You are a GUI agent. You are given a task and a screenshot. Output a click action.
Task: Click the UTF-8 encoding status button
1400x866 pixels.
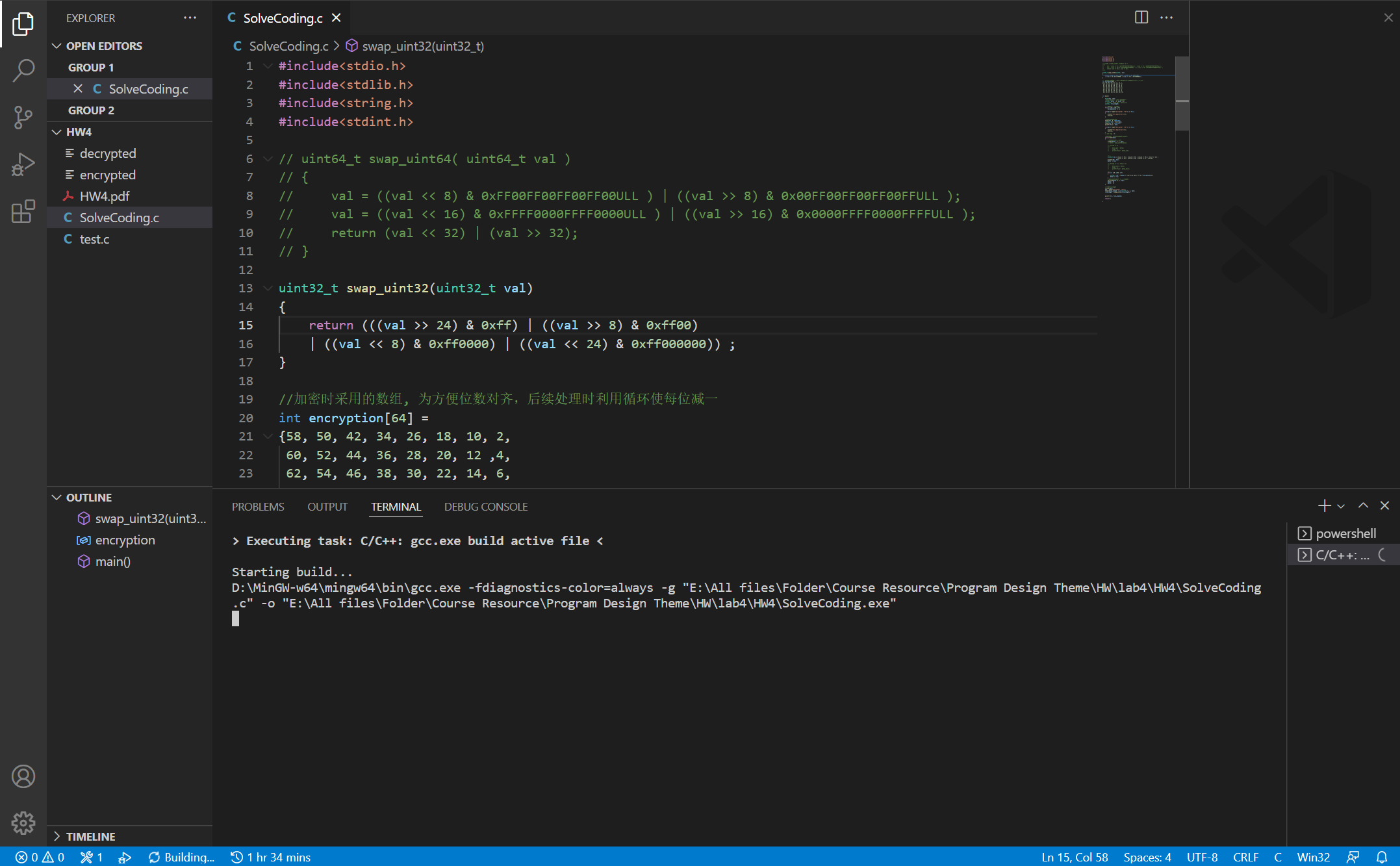[x=1201, y=857]
